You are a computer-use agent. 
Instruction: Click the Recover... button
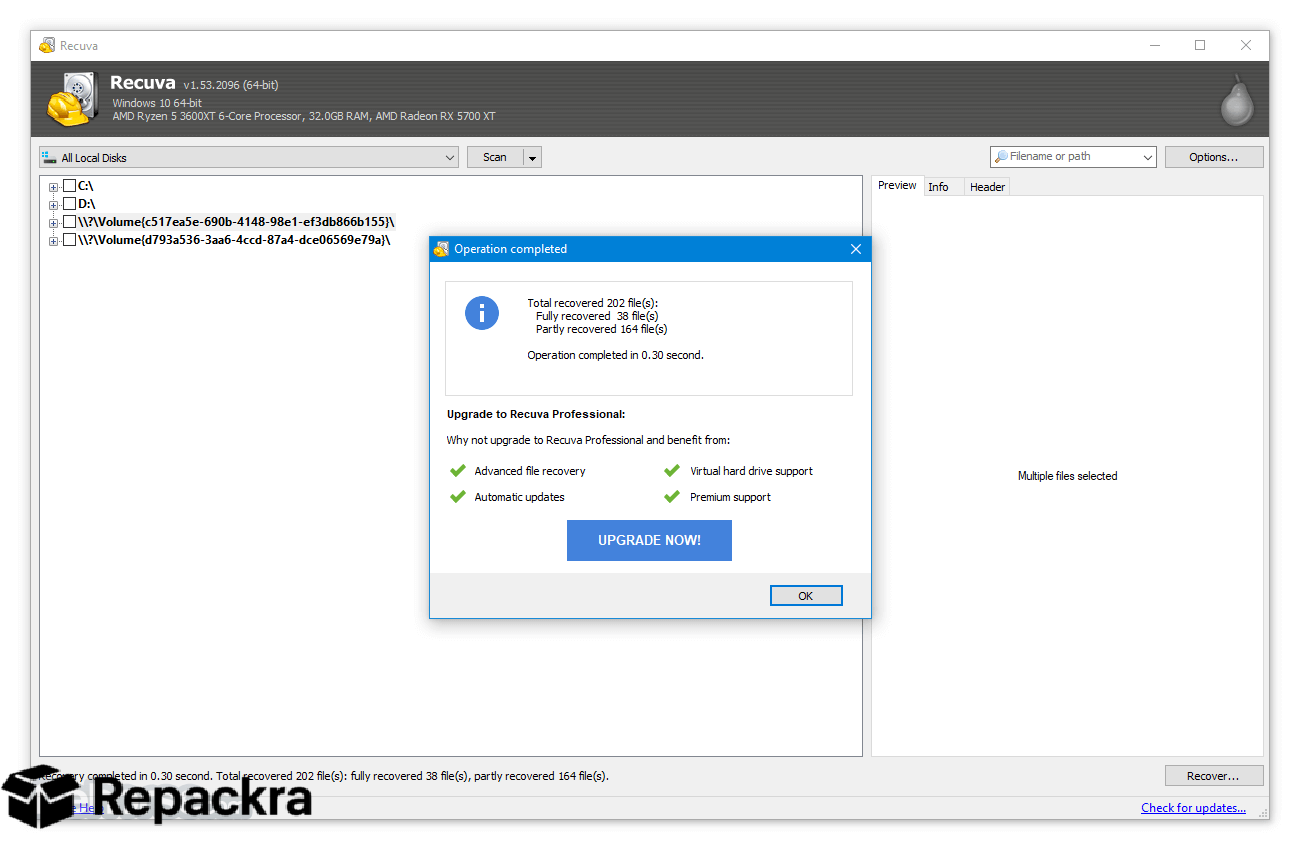click(1214, 776)
